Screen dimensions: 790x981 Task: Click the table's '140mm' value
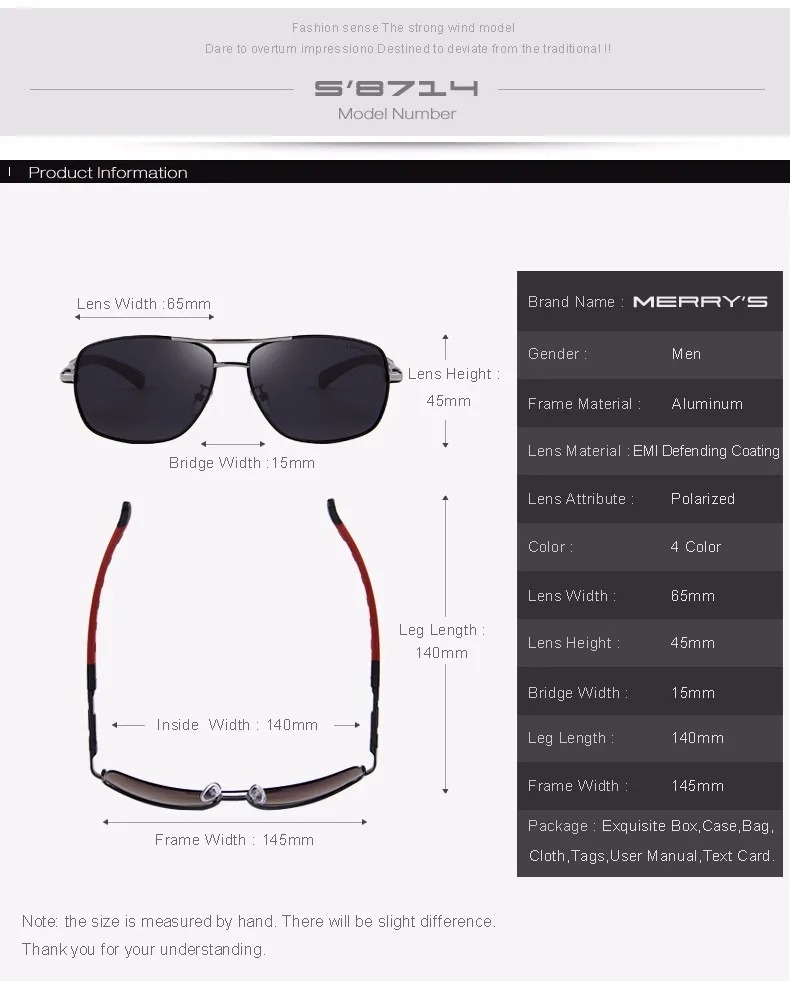tap(697, 738)
